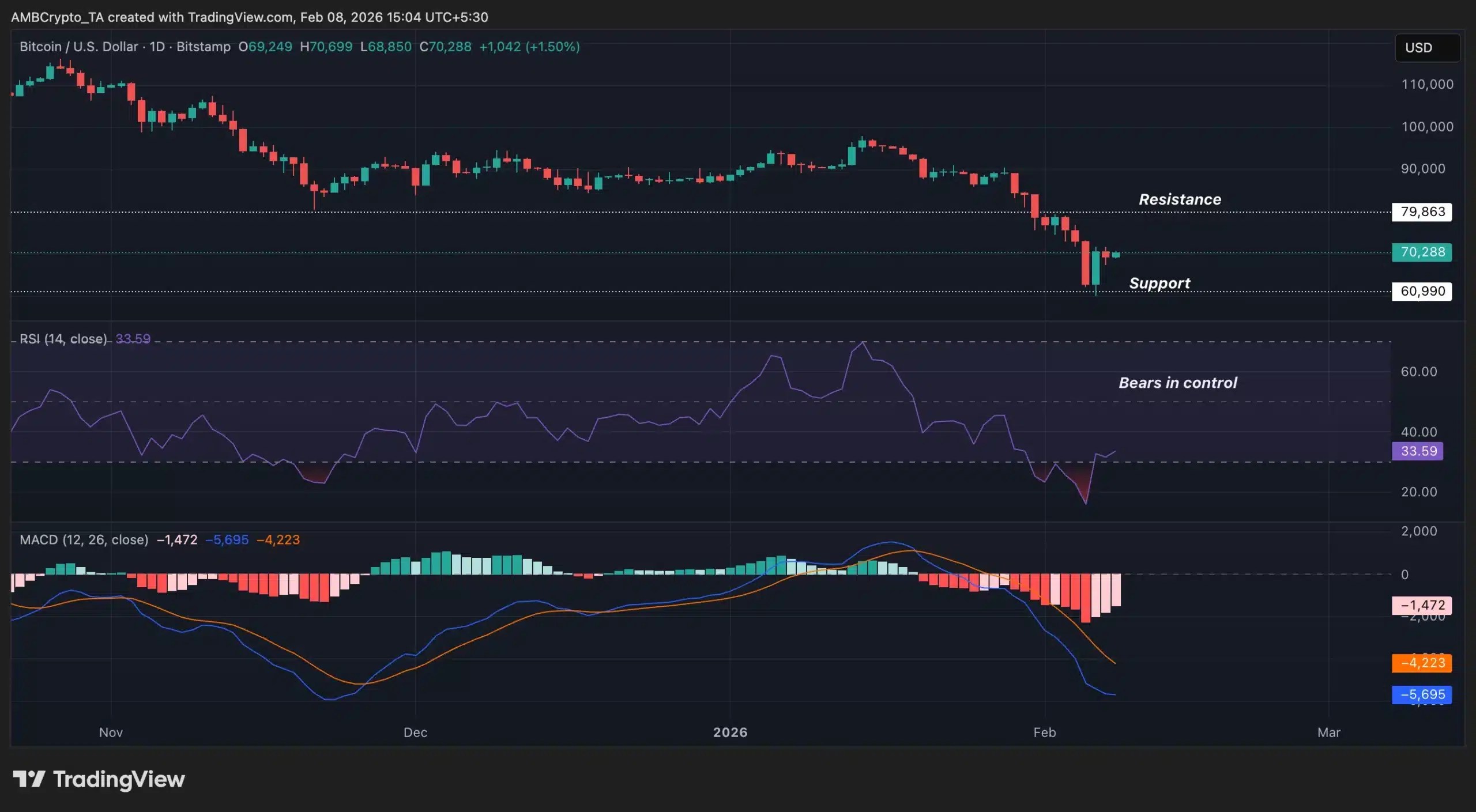Click the MACD value −1,472 label
This screenshot has width=1476, height=812.
[x=1421, y=606]
